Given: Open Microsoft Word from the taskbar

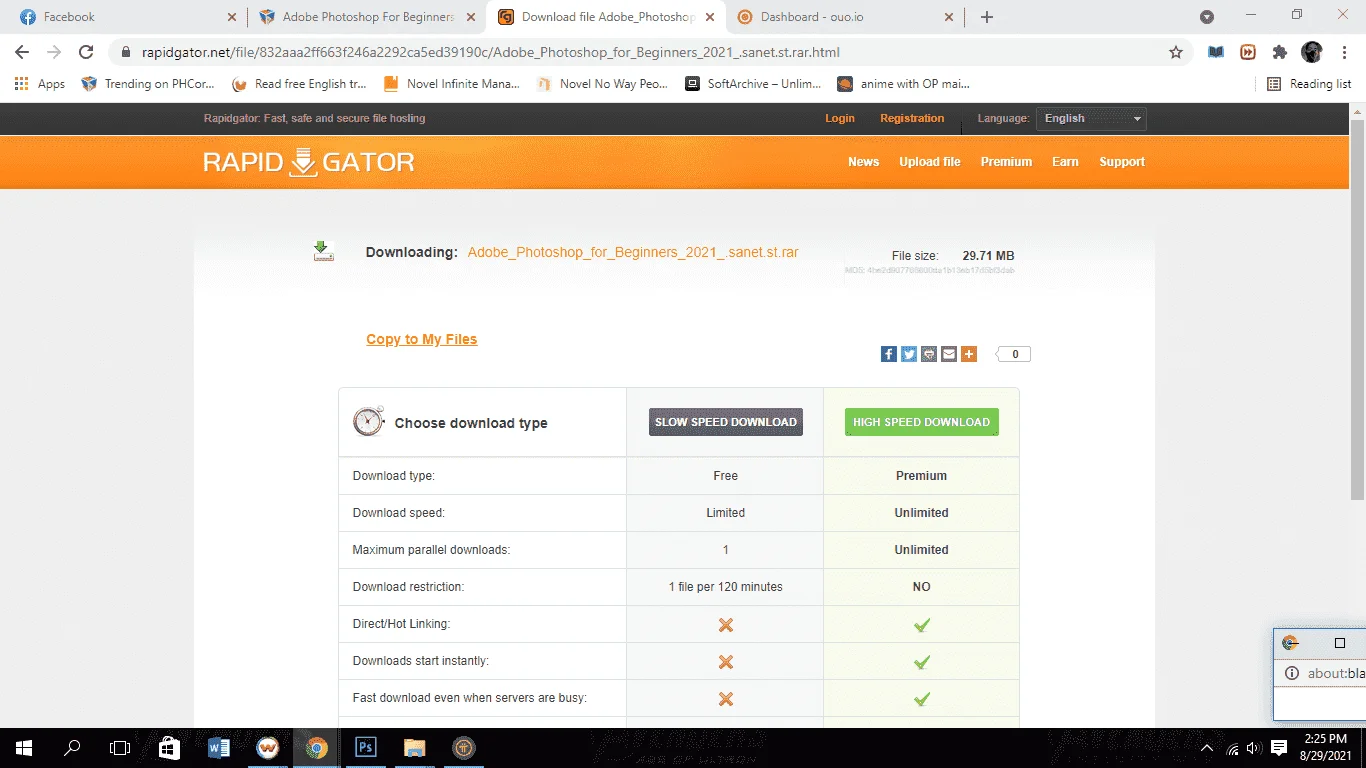Looking at the screenshot, I should [x=218, y=747].
